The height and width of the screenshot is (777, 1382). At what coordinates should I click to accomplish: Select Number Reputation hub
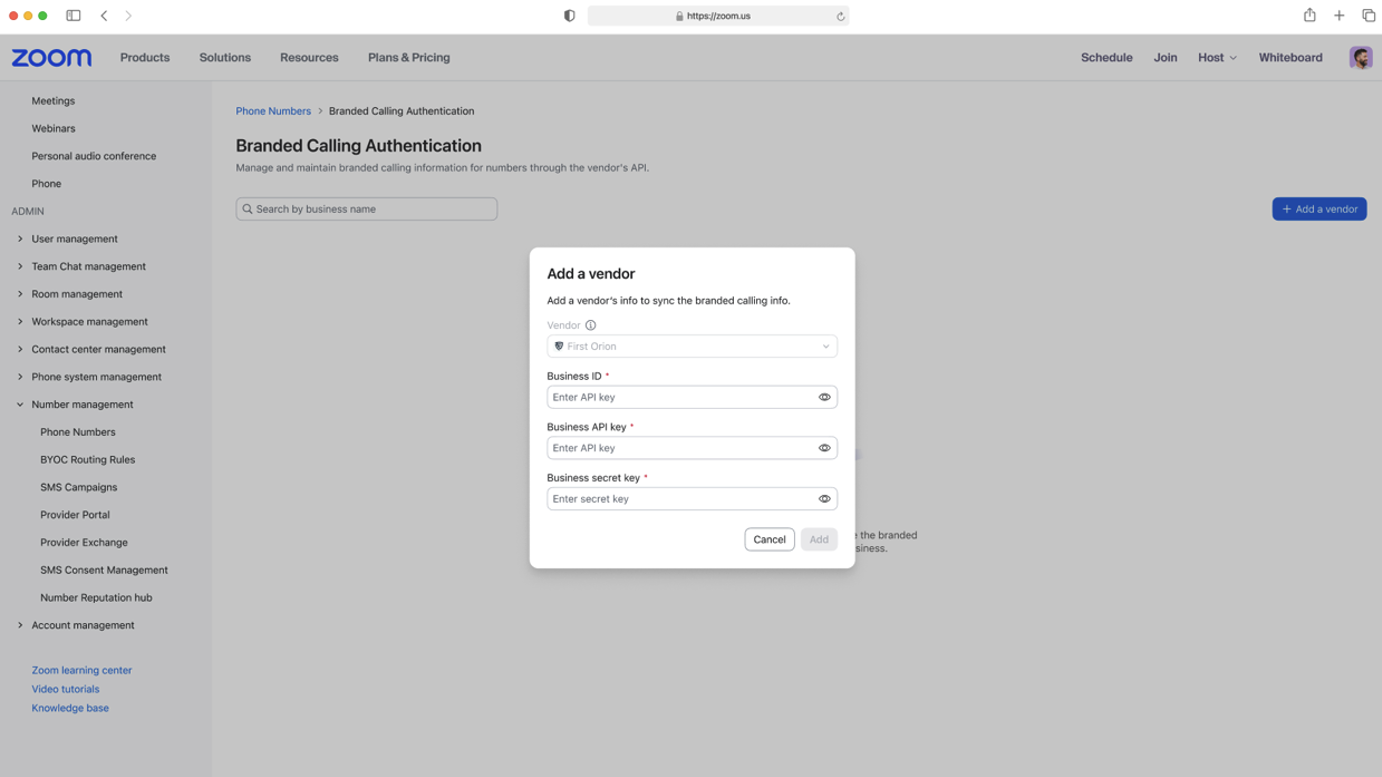click(x=96, y=598)
